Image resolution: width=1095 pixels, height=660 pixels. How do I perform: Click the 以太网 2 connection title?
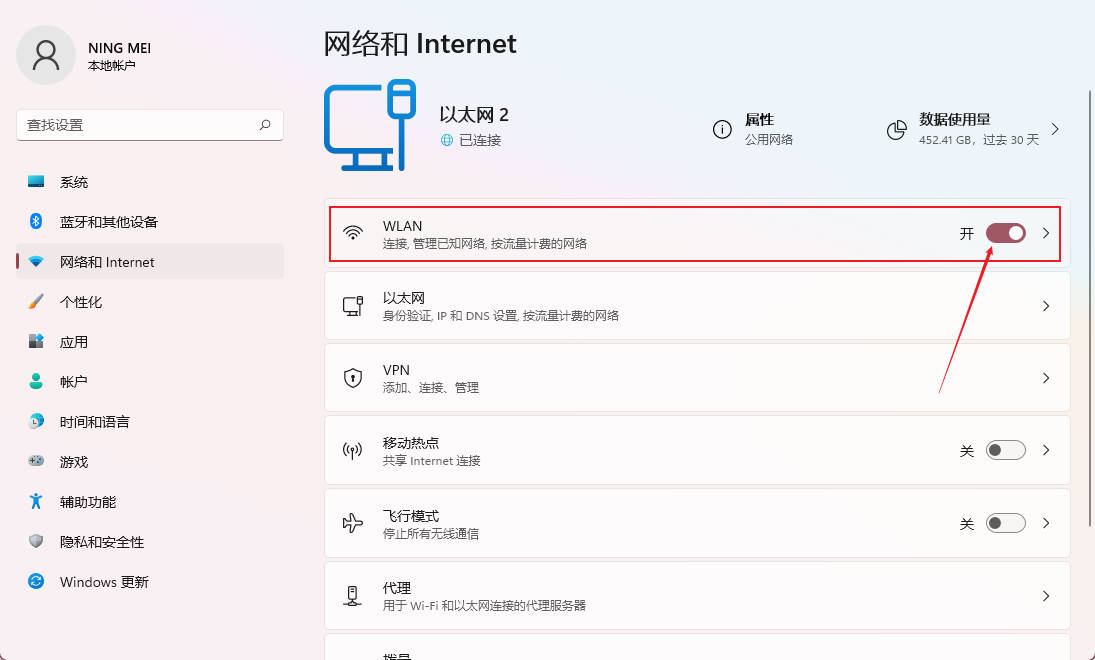click(x=474, y=115)
